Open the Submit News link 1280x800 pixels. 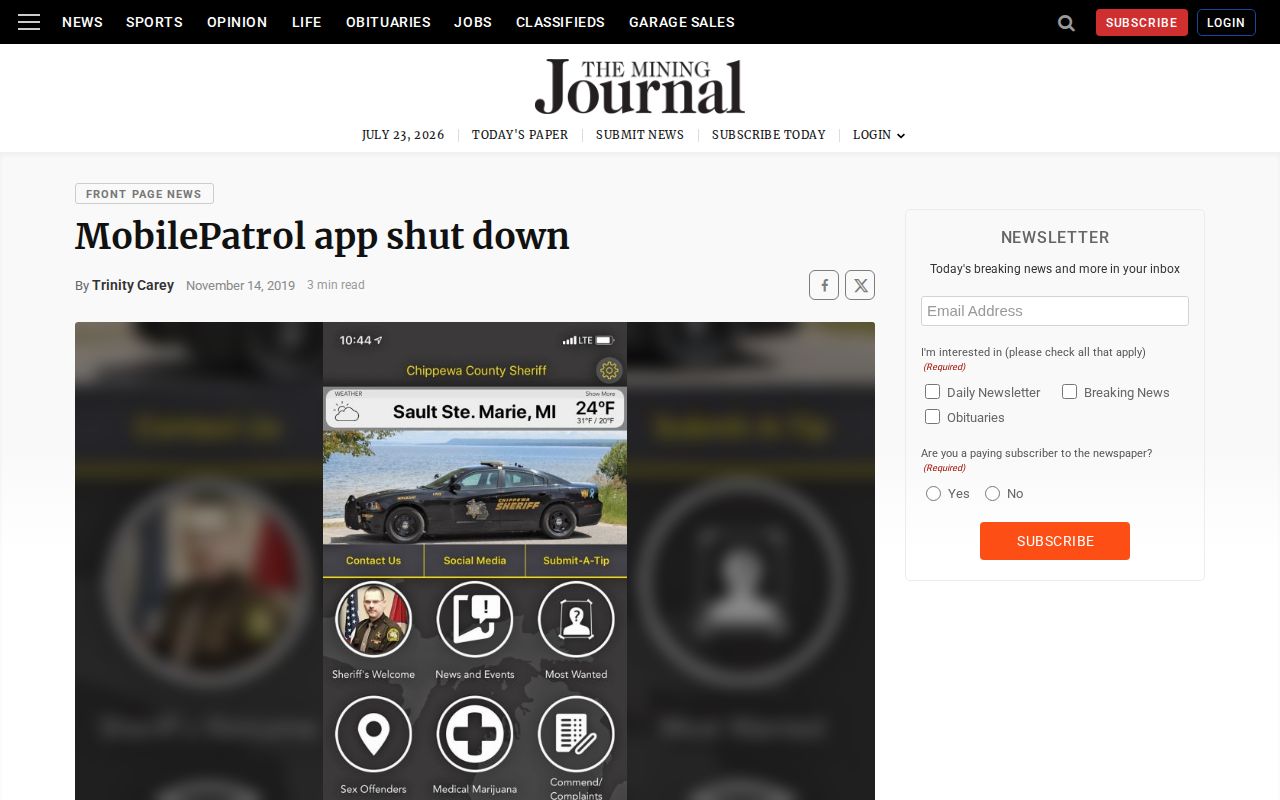pyautogui.click(x=640, y=135)
